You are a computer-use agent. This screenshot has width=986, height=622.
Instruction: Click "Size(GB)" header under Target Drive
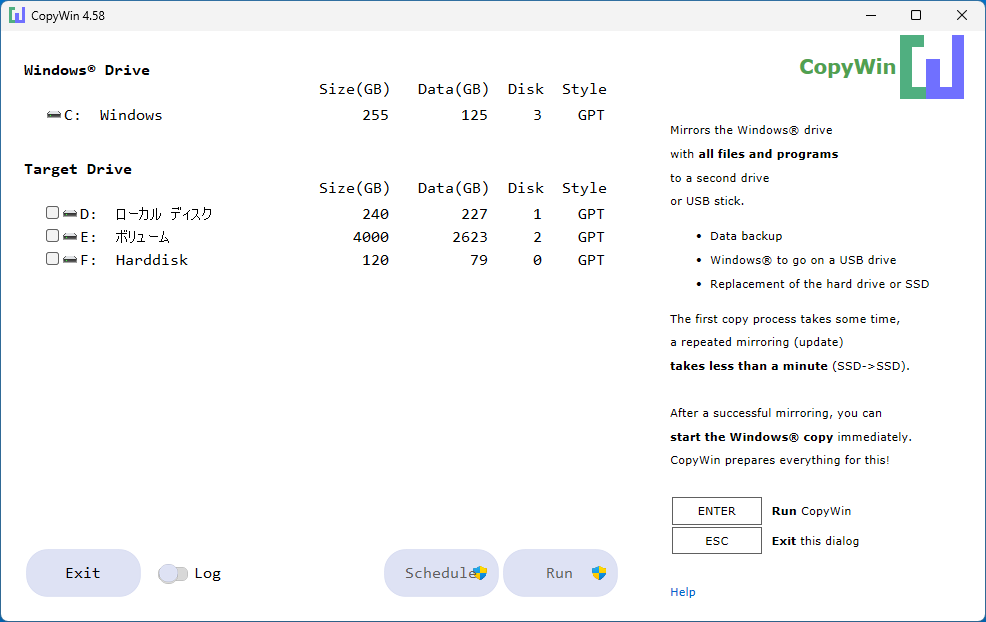(355, 188)
